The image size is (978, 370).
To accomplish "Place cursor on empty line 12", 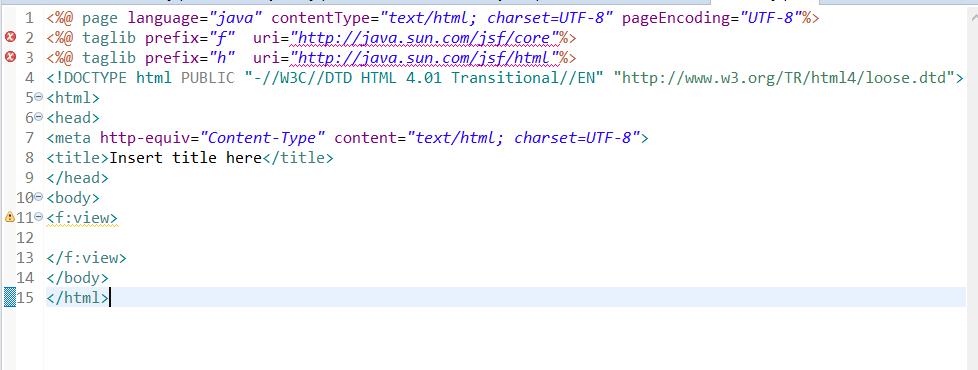I will pos(505,238).
